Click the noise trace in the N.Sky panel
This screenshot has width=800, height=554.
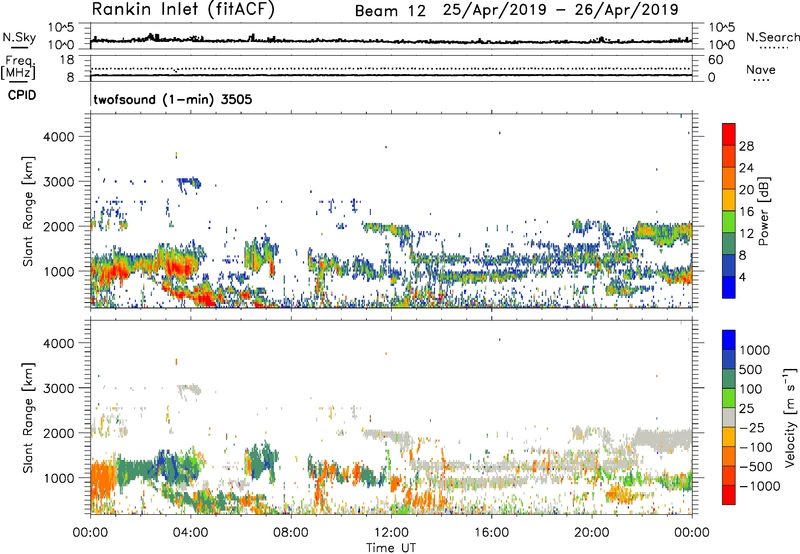391,40
